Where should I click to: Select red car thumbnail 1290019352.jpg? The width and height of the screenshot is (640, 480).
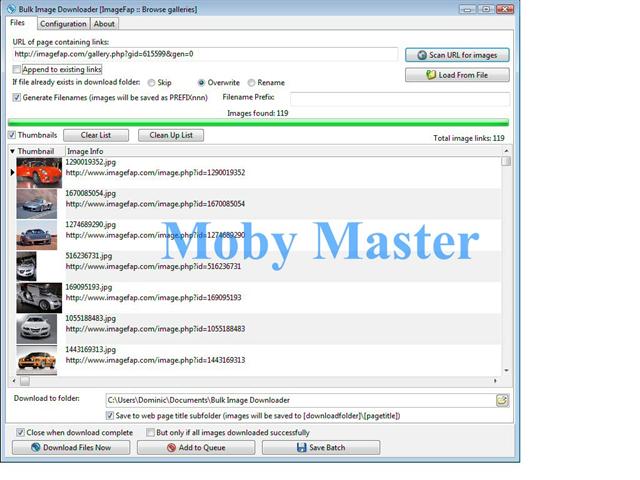[39, 173]
